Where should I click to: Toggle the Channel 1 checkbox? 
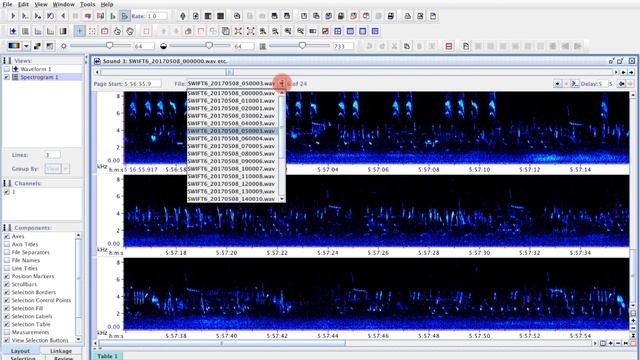coord(7,191)
